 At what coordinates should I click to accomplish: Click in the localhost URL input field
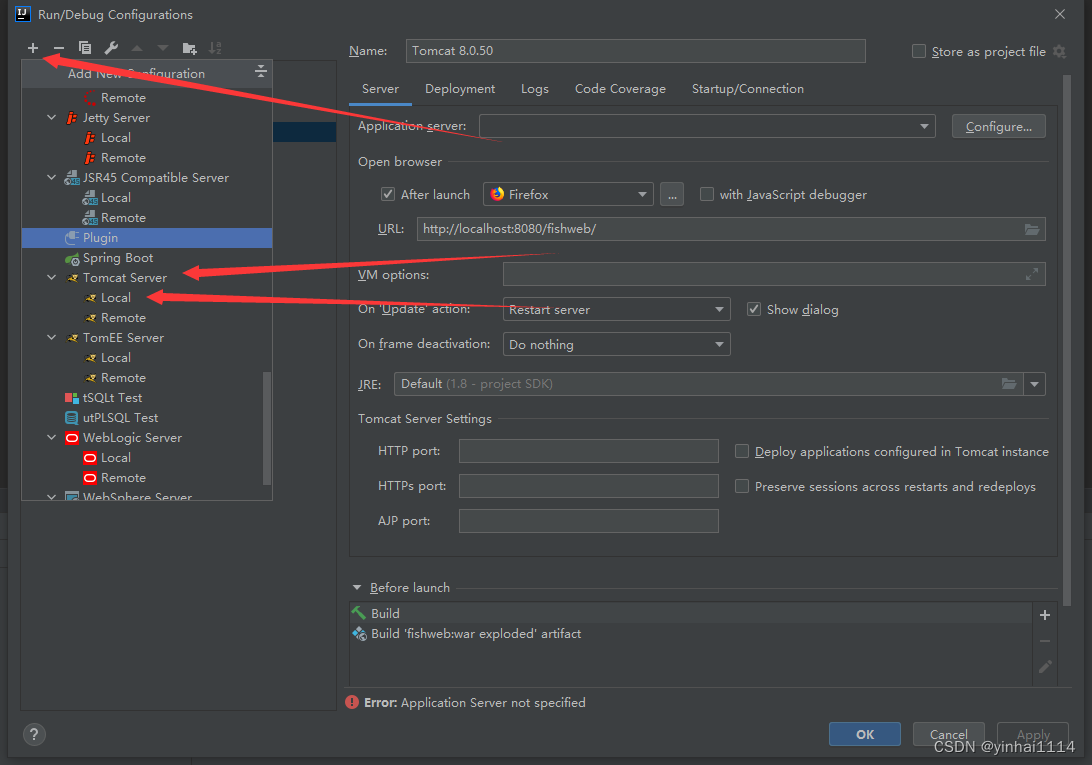[731, 229]
